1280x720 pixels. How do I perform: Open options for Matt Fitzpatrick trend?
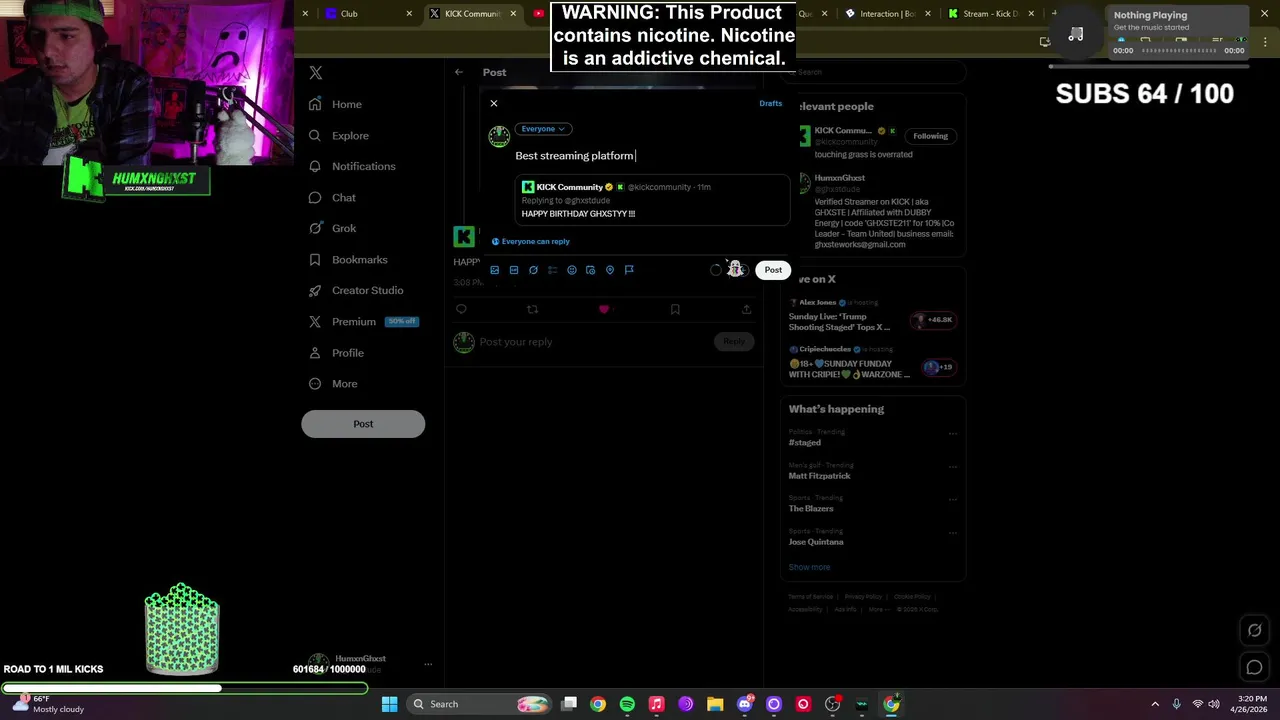[x=952, y=467]
